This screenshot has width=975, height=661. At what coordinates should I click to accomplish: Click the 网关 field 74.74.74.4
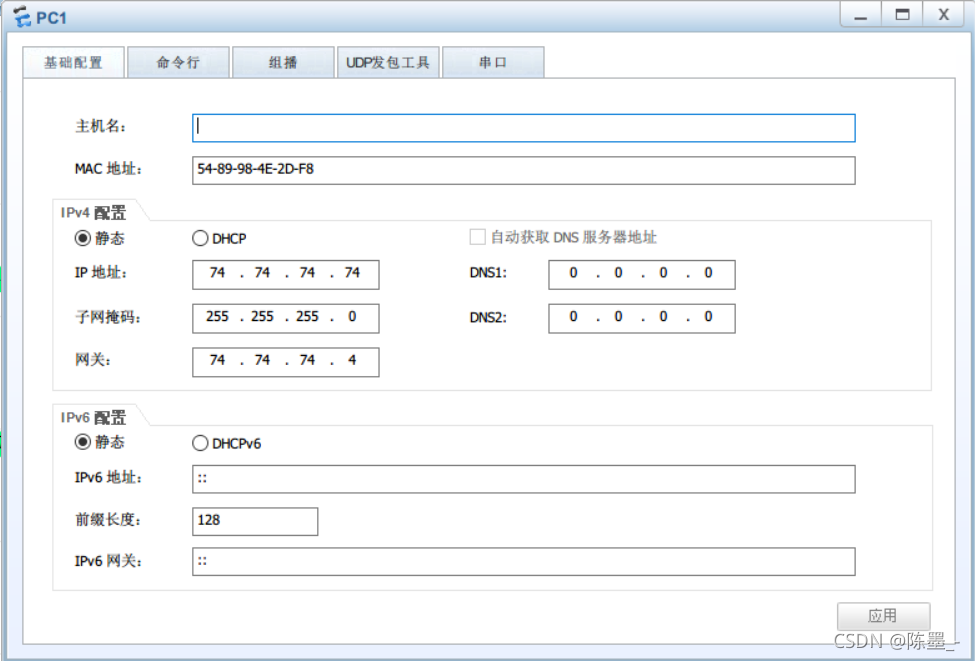pyautogui.click(x=285, y=361)
